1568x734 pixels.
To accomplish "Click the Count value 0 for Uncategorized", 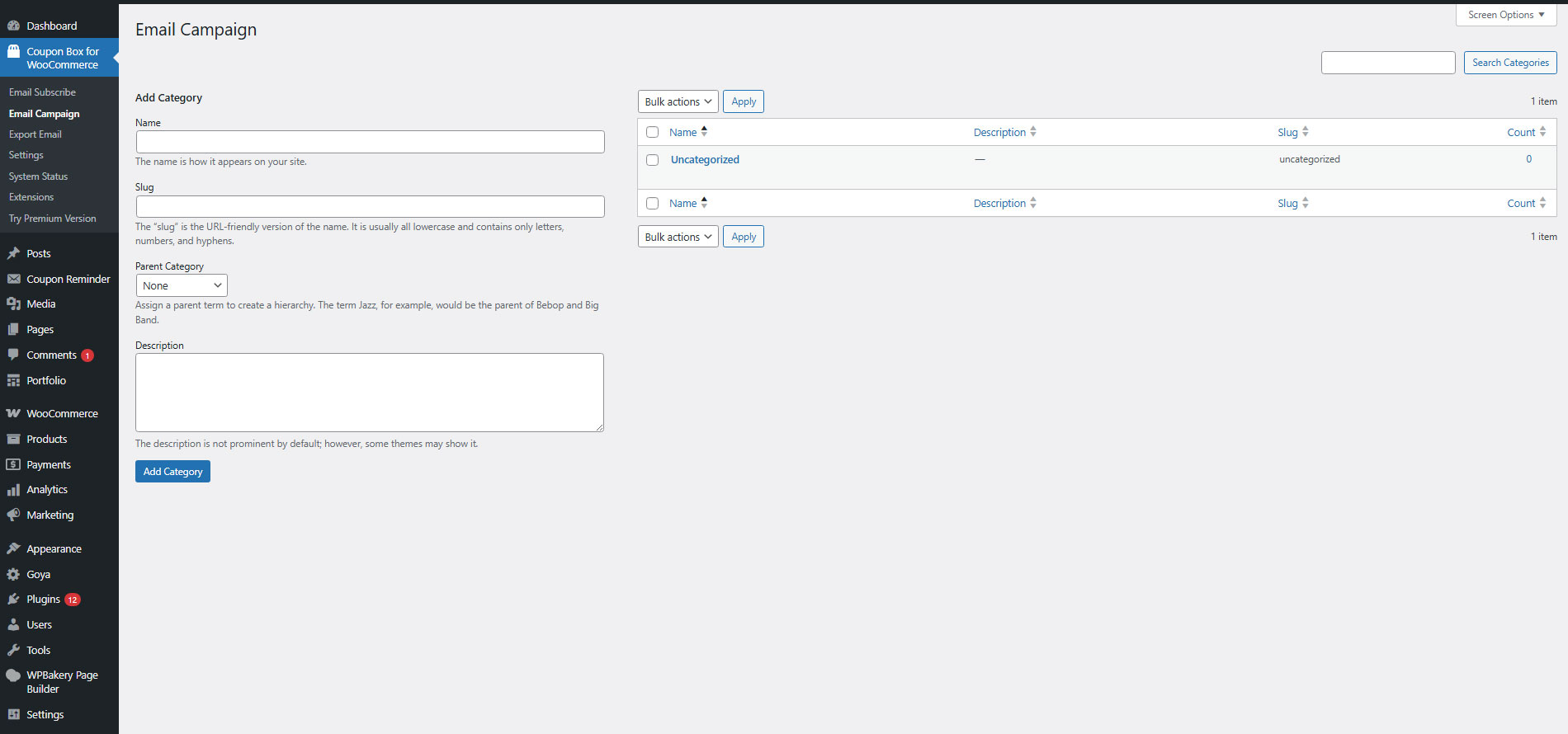I will (1528, 159).
